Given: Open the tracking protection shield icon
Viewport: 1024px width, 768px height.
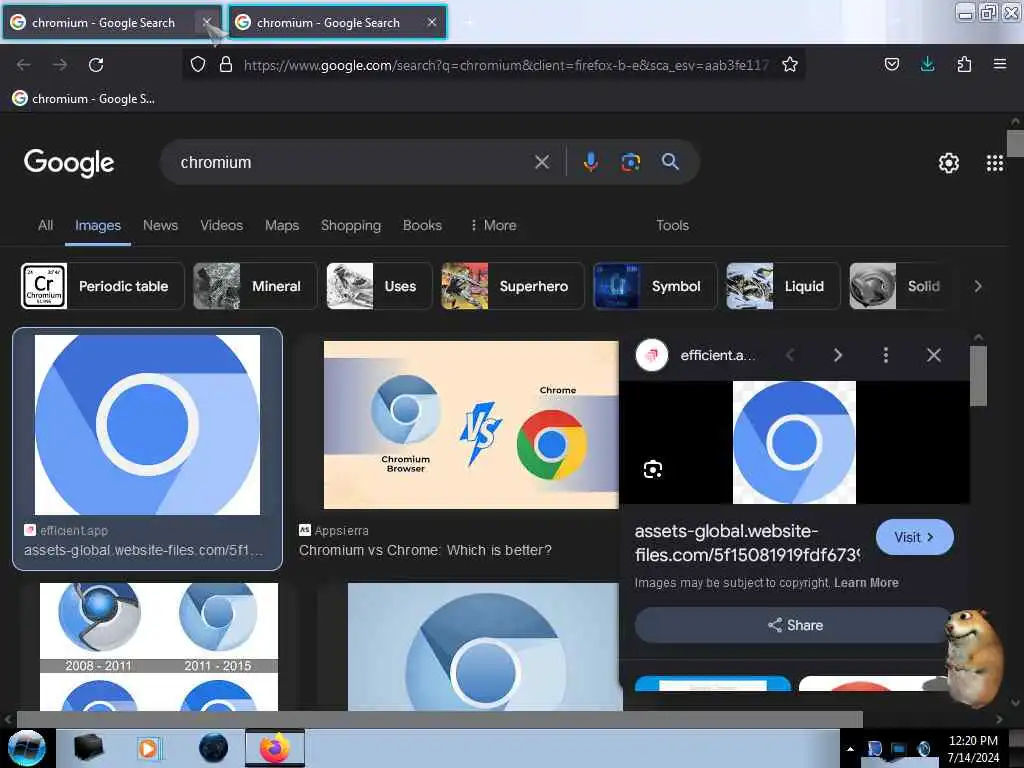Looking at the screenshot, I should click(x=198, y=64).
